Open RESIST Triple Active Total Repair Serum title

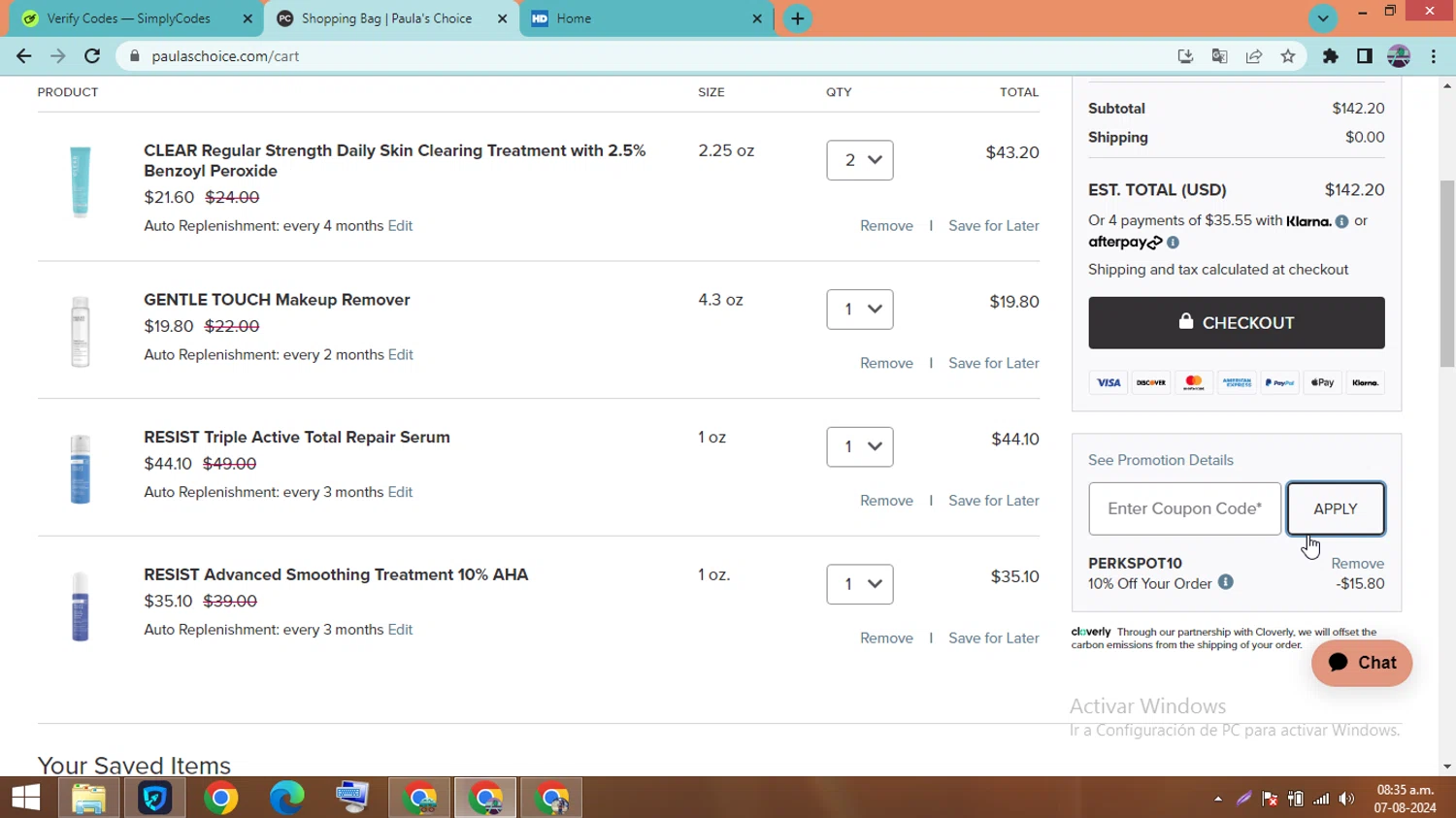[x=297, y=437]
